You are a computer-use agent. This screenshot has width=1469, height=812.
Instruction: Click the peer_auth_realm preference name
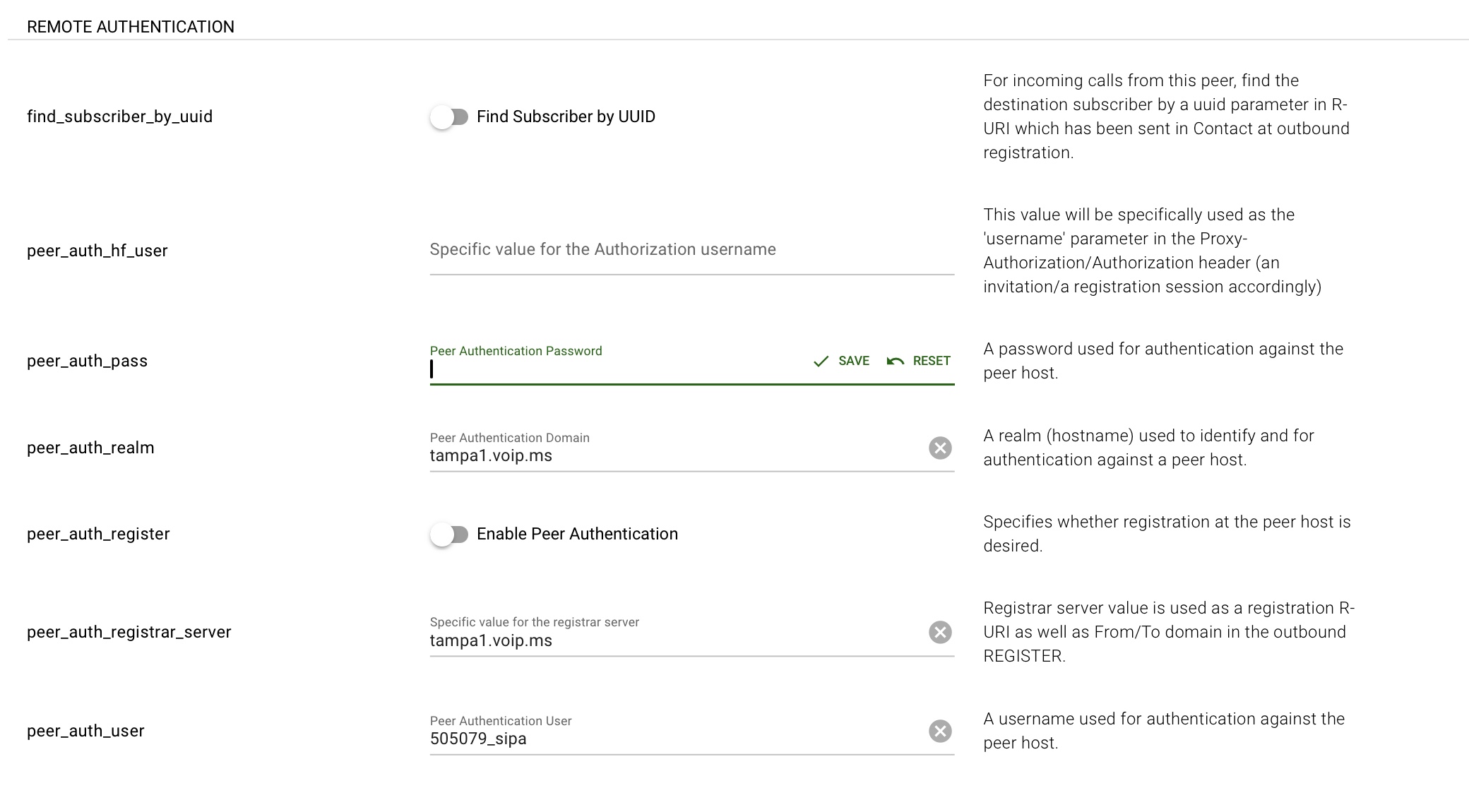(x=90, y=448)
